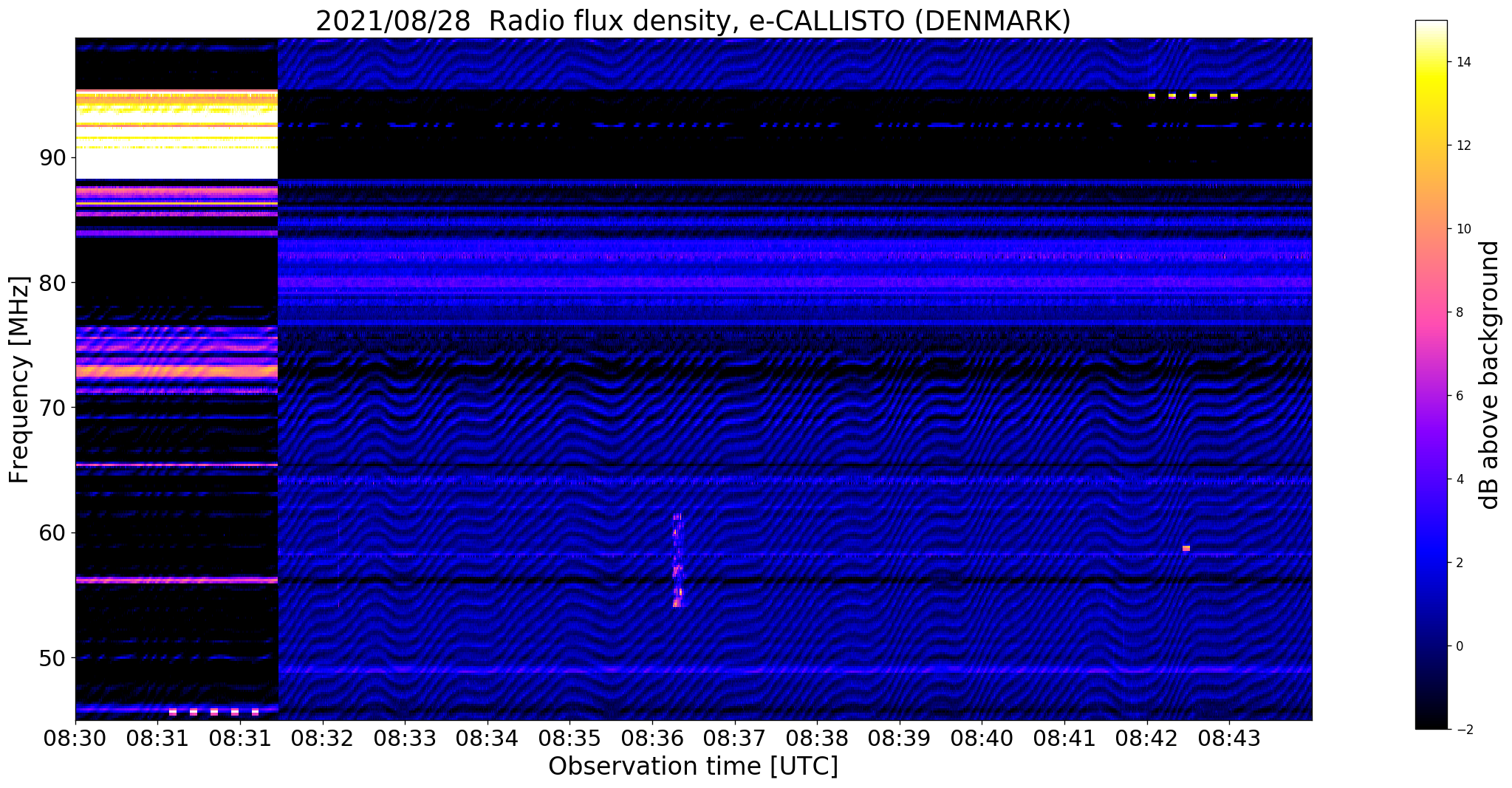Pick the 08:42 time tick label

1147,739
